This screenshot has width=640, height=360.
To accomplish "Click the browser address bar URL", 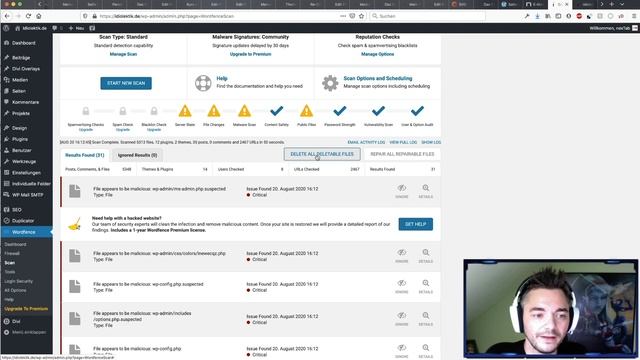I will [167, 16].
